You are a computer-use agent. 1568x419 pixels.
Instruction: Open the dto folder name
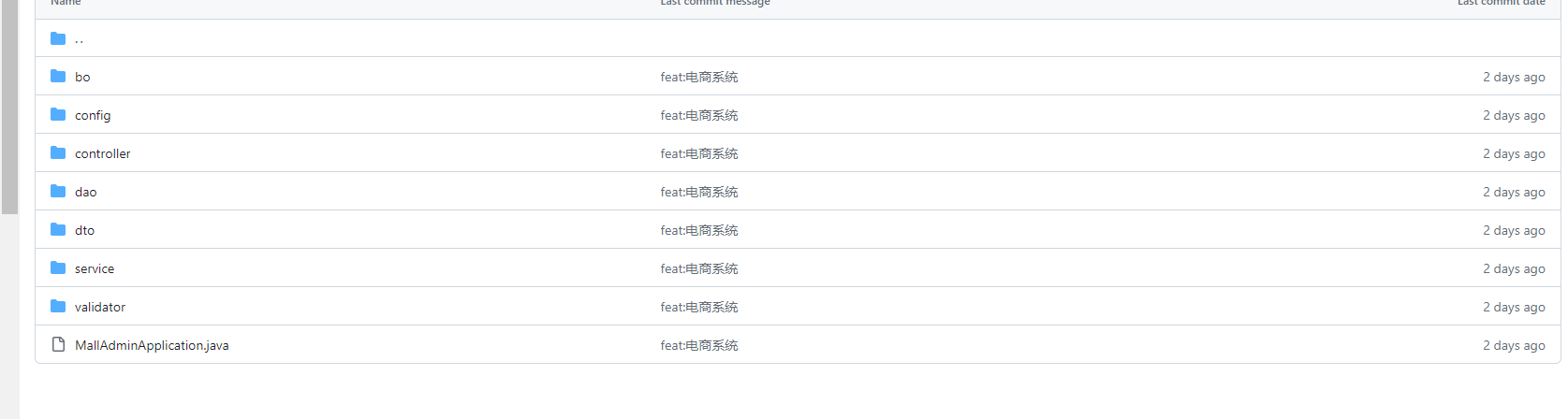[x=84, y=230]
